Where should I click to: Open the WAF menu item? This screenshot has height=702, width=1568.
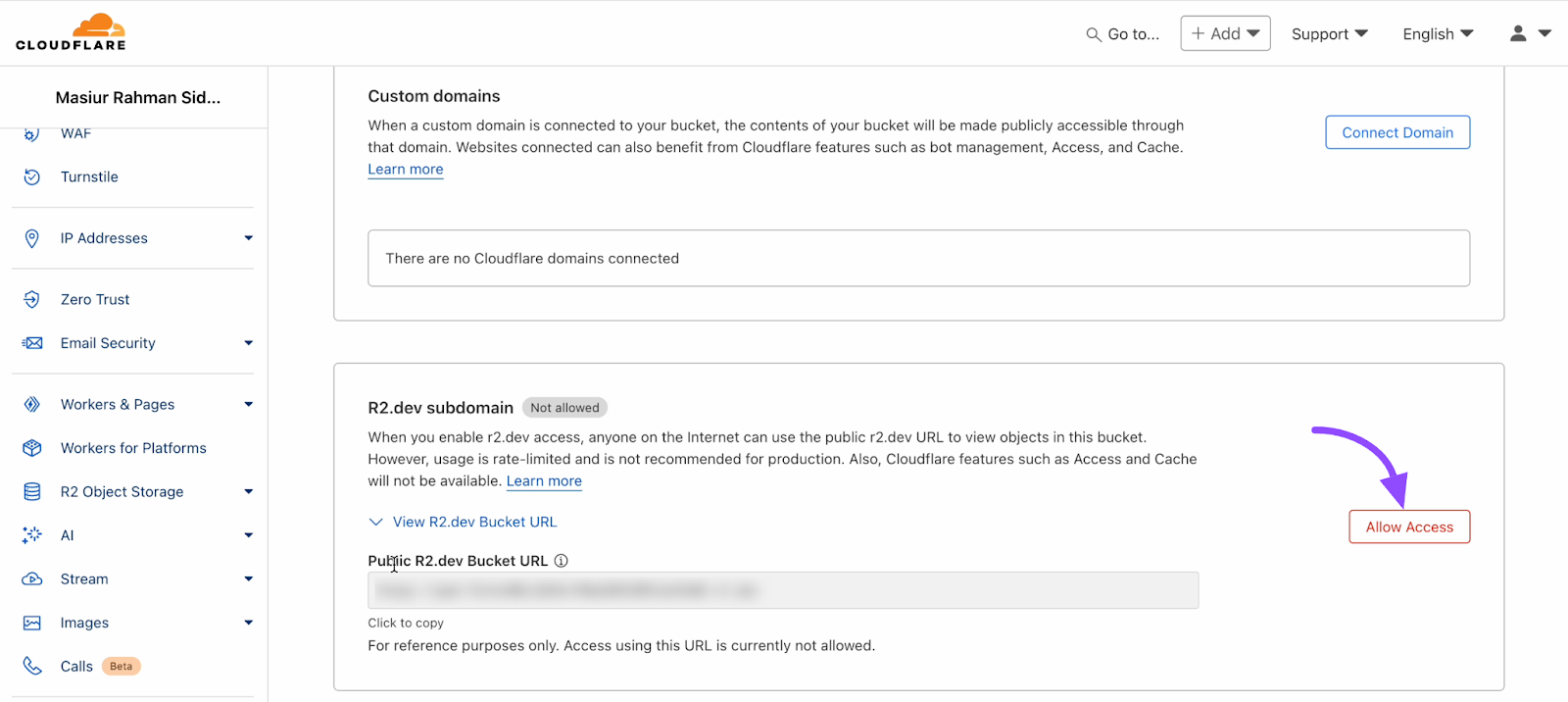coord(75,134)
